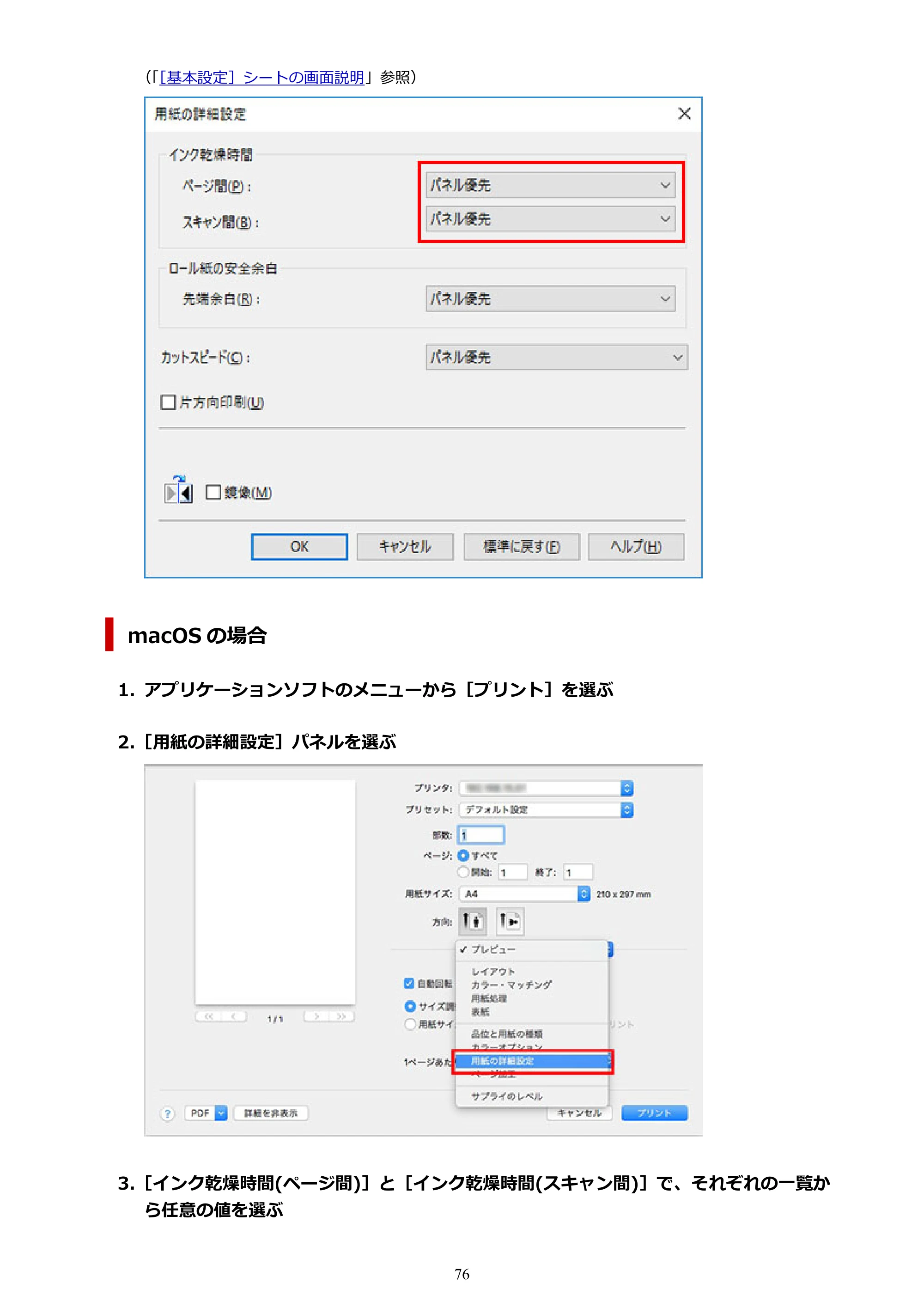Open プリンタ selection dropdown
The height and width of the screenshot is (1307, 924).
tap(546, 788)
